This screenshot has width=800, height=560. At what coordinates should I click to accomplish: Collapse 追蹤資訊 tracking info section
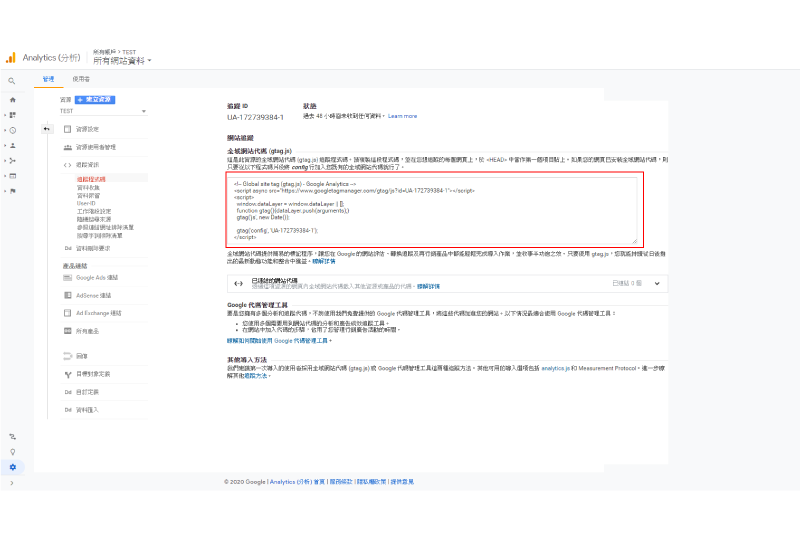click(104, 165)
